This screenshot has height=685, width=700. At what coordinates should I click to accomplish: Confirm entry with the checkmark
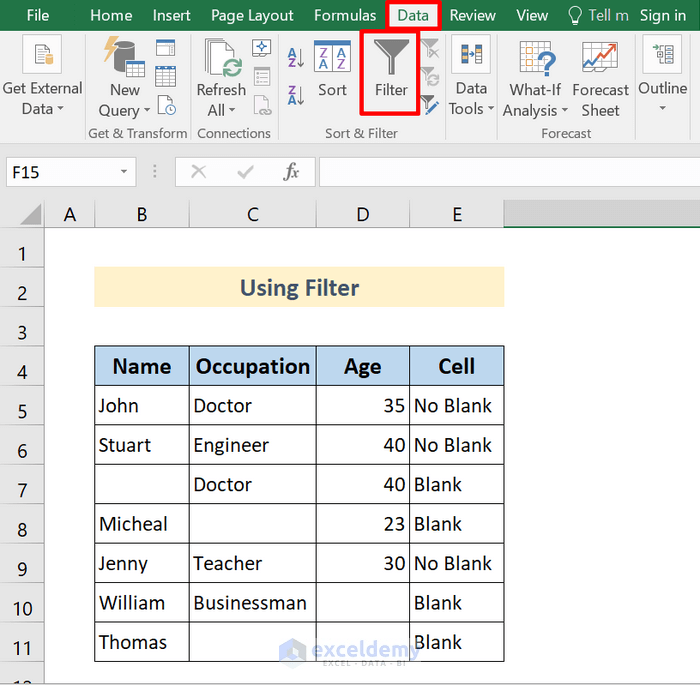pos(245,172)
